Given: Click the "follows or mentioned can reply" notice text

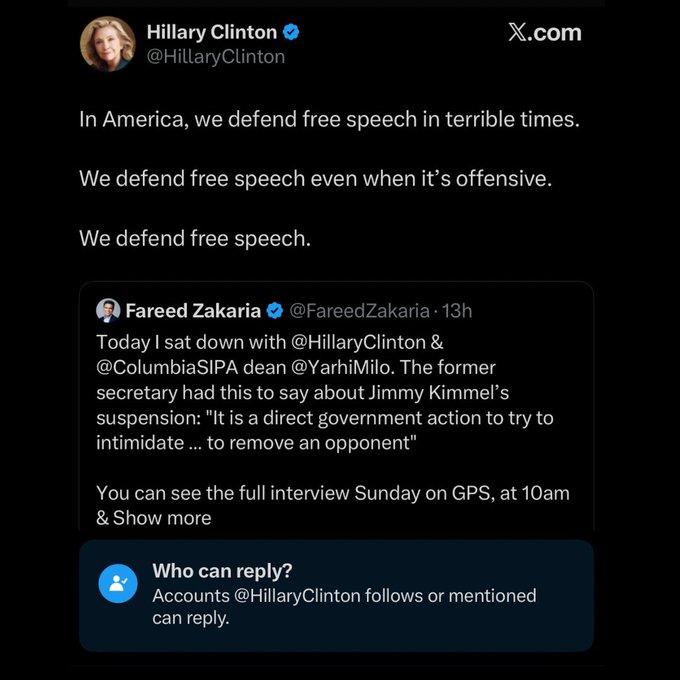Looking at the screenshot, I should [x=344, y=606].
